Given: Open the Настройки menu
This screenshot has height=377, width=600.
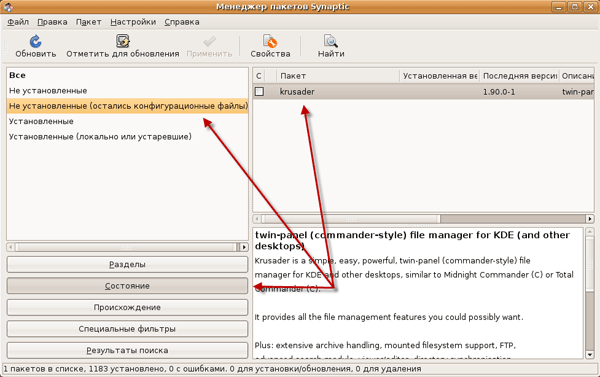Looking at the screenshot, I should point(133,22).
